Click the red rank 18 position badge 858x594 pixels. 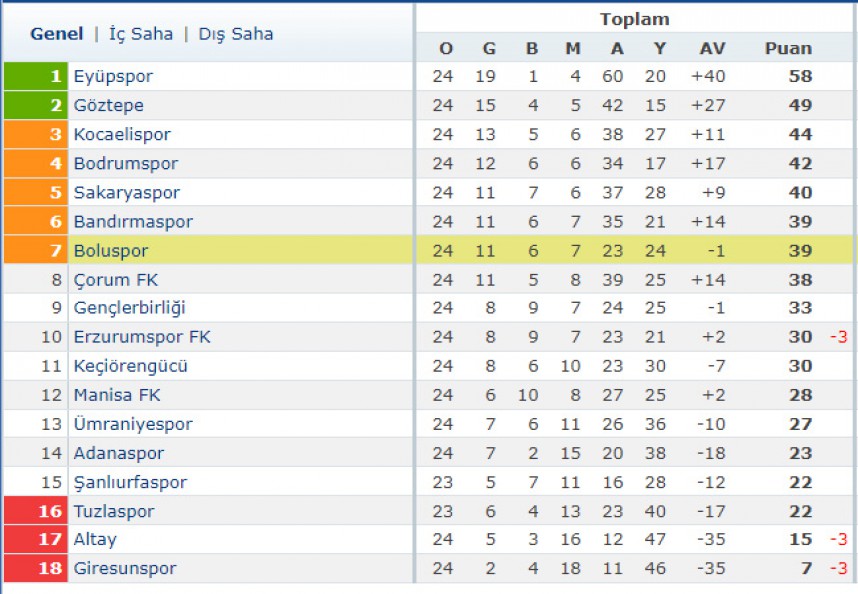36,568
